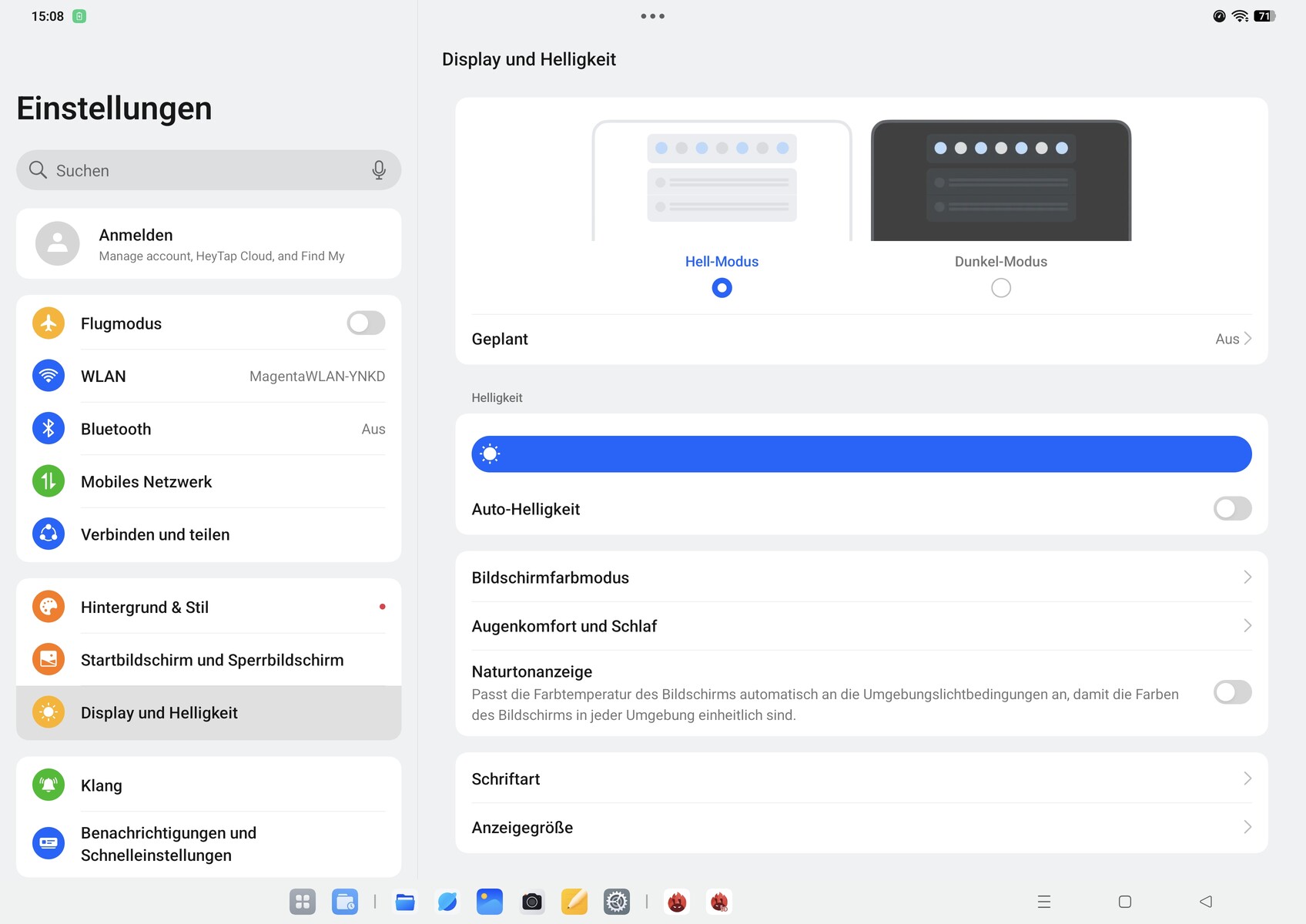Screen dimensions: 1306x924
Task: Click the sun icon on brightness slider
Action: click(x=490, y=454)
